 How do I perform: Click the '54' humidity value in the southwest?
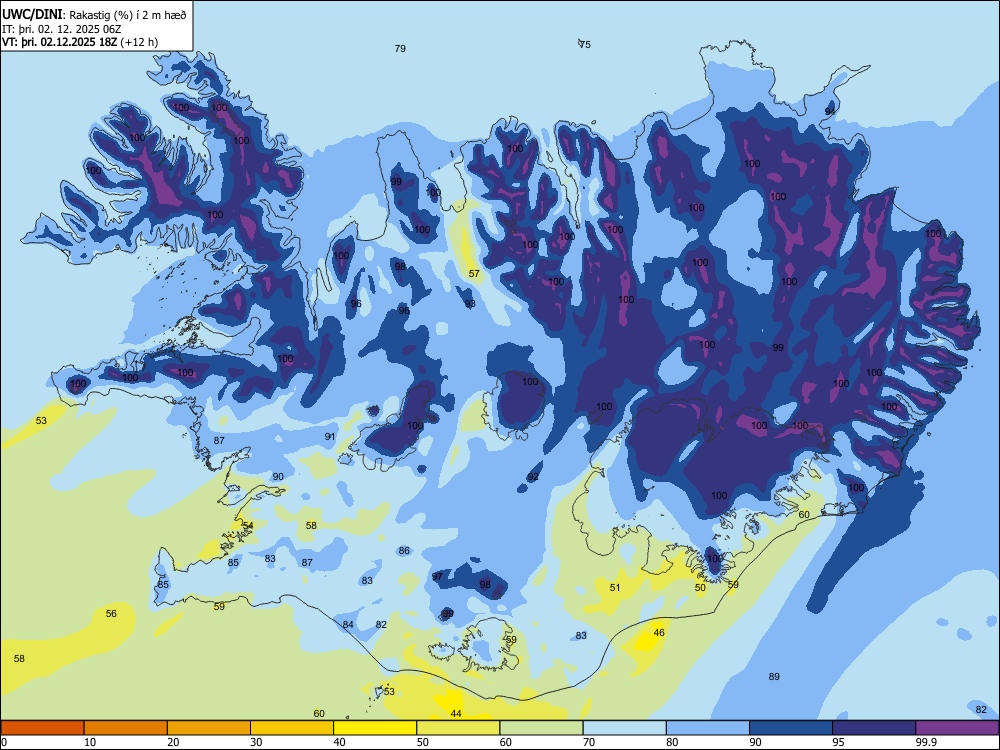(x=247, y=526)
